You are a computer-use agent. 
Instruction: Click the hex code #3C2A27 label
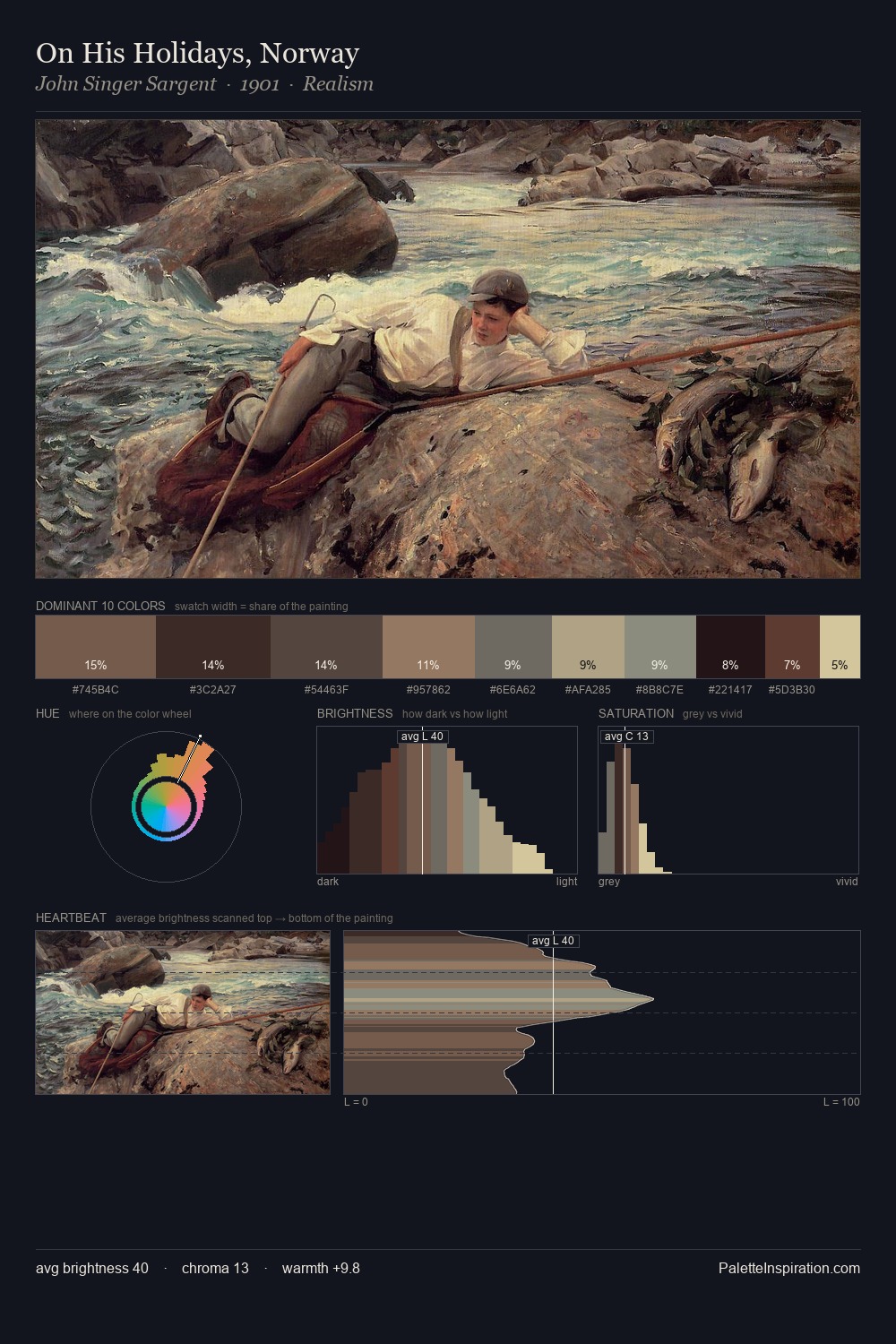click(213, 690)
